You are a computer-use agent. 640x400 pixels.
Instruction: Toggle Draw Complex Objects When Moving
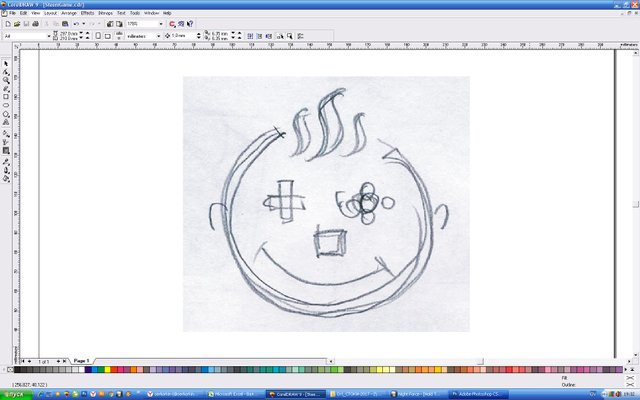point(280,36)
